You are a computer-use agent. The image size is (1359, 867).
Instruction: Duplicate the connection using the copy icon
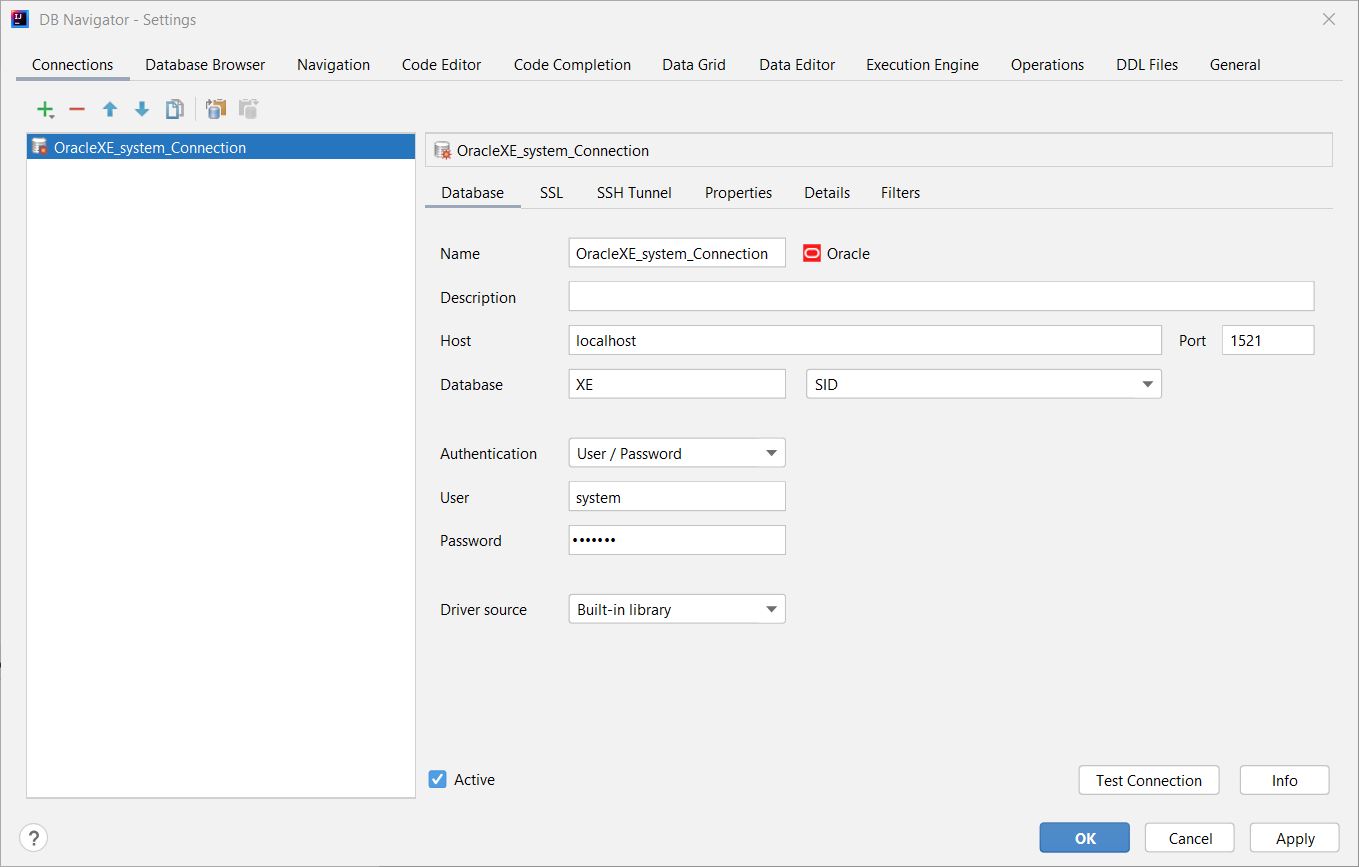175,110
